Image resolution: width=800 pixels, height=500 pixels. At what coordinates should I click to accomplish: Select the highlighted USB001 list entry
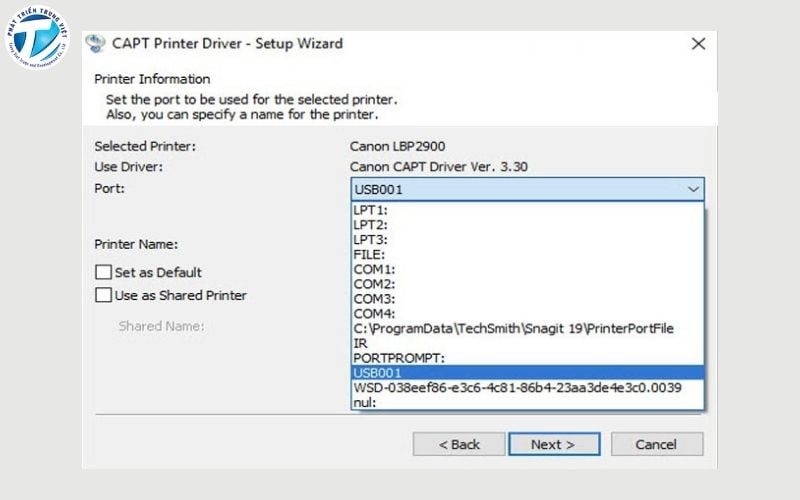pyautogui.click(x=379, y=372)
